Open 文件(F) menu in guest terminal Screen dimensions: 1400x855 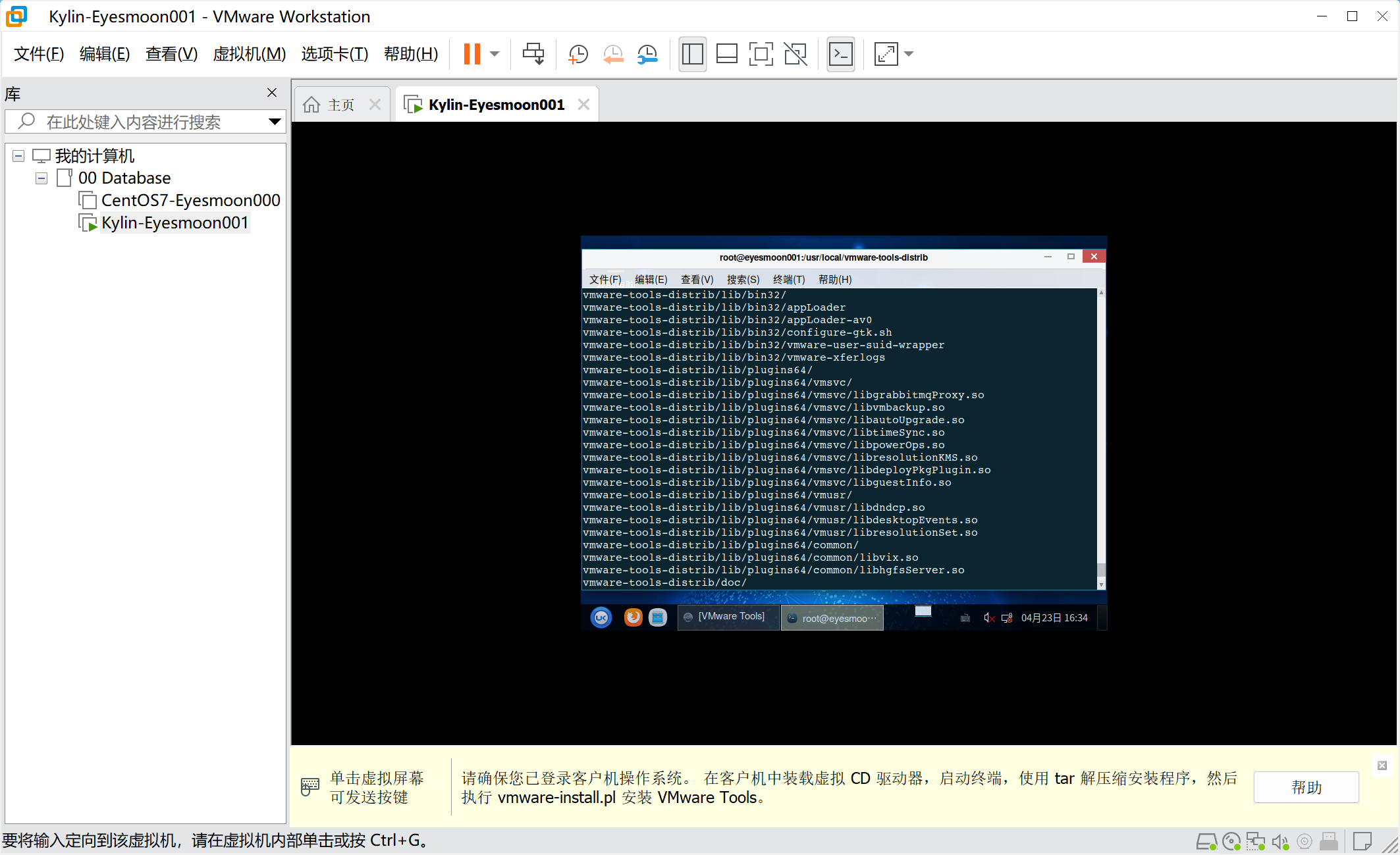point(605,280)
